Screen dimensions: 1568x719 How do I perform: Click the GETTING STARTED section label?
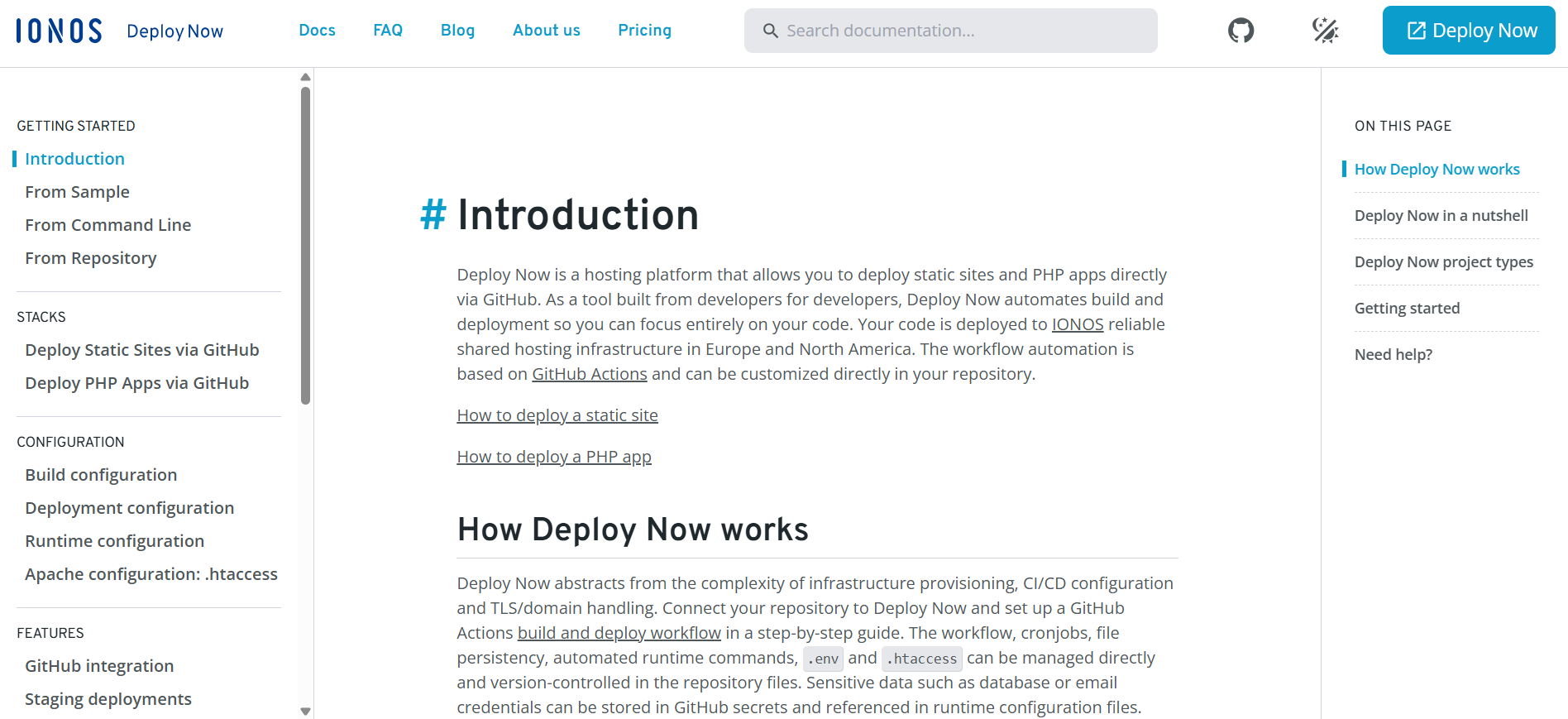tap(76, 126)
